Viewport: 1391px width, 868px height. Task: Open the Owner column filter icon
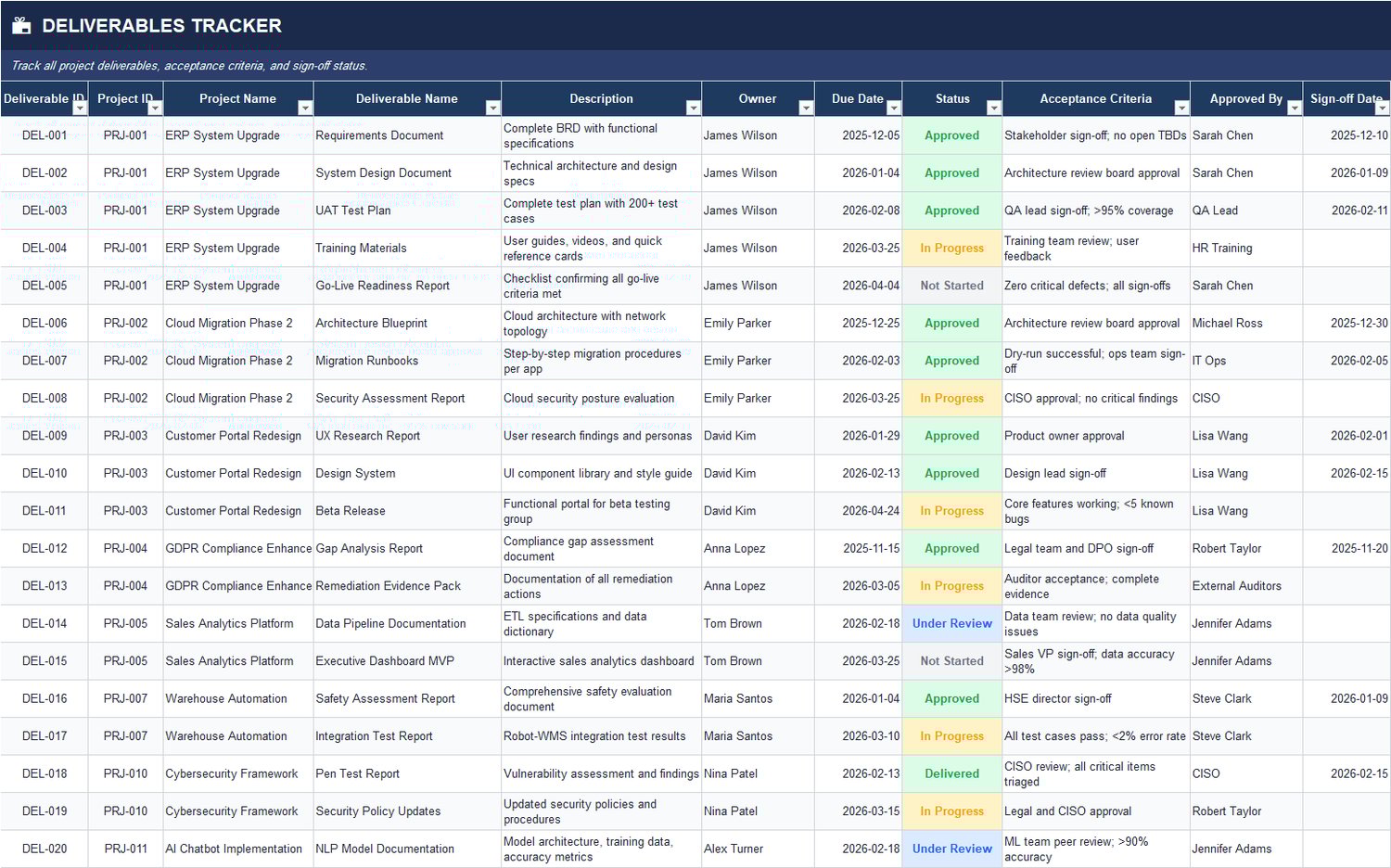[x=806, y=108]
